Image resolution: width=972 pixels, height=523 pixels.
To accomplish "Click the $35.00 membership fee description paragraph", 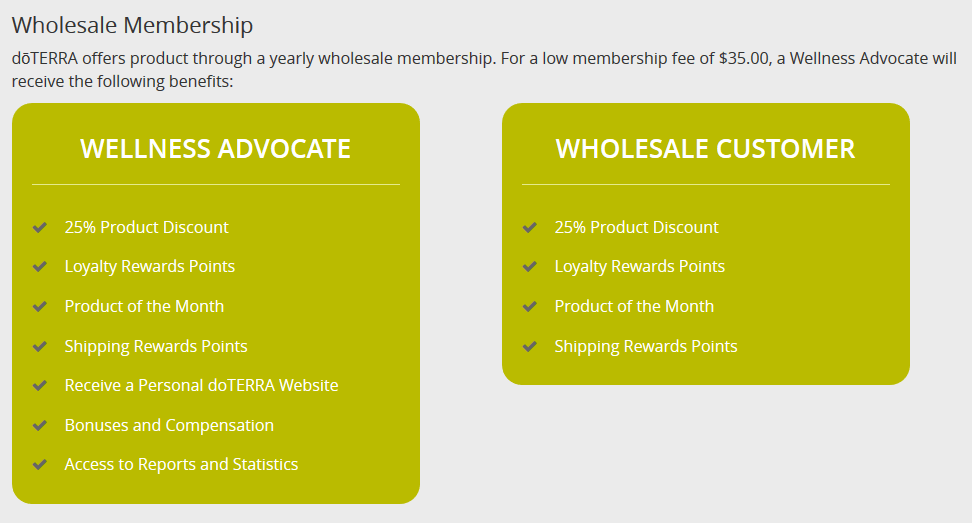I will (484, 68).
